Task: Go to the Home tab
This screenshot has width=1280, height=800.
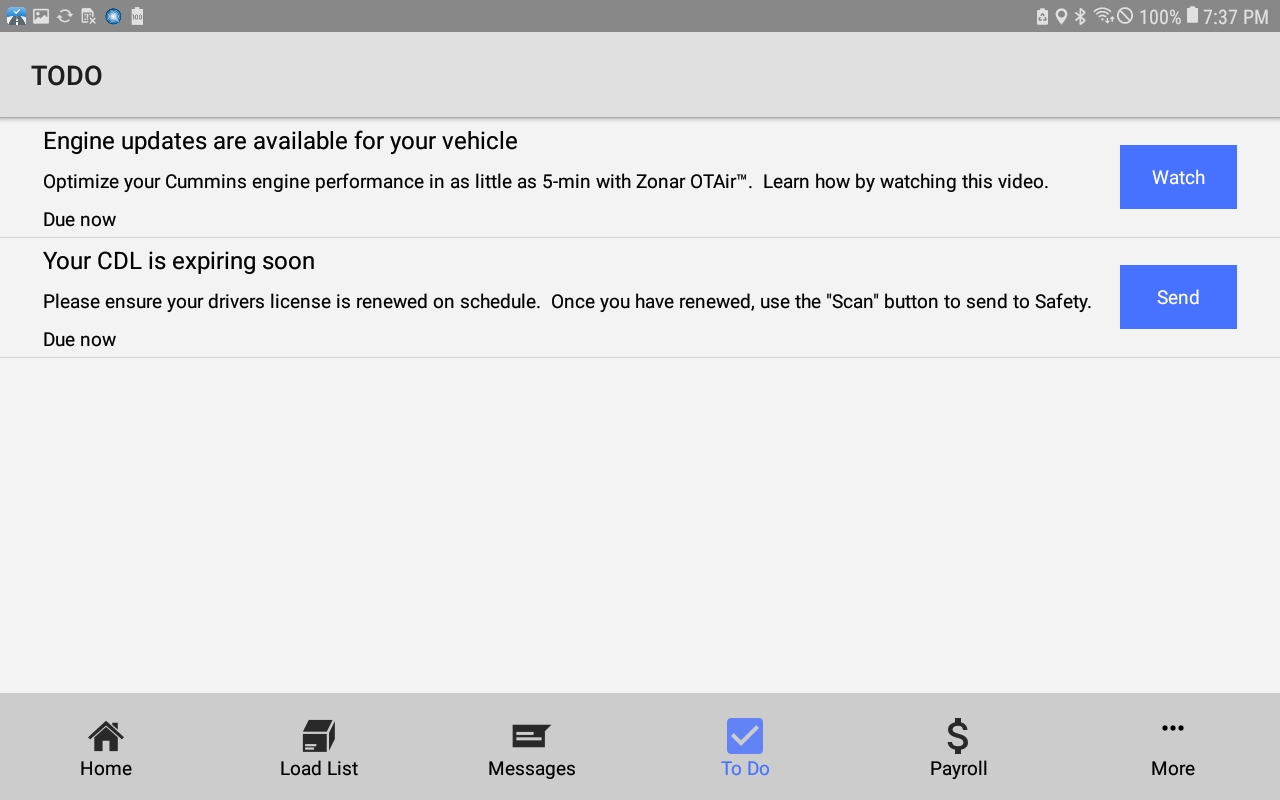Action: 106,748
